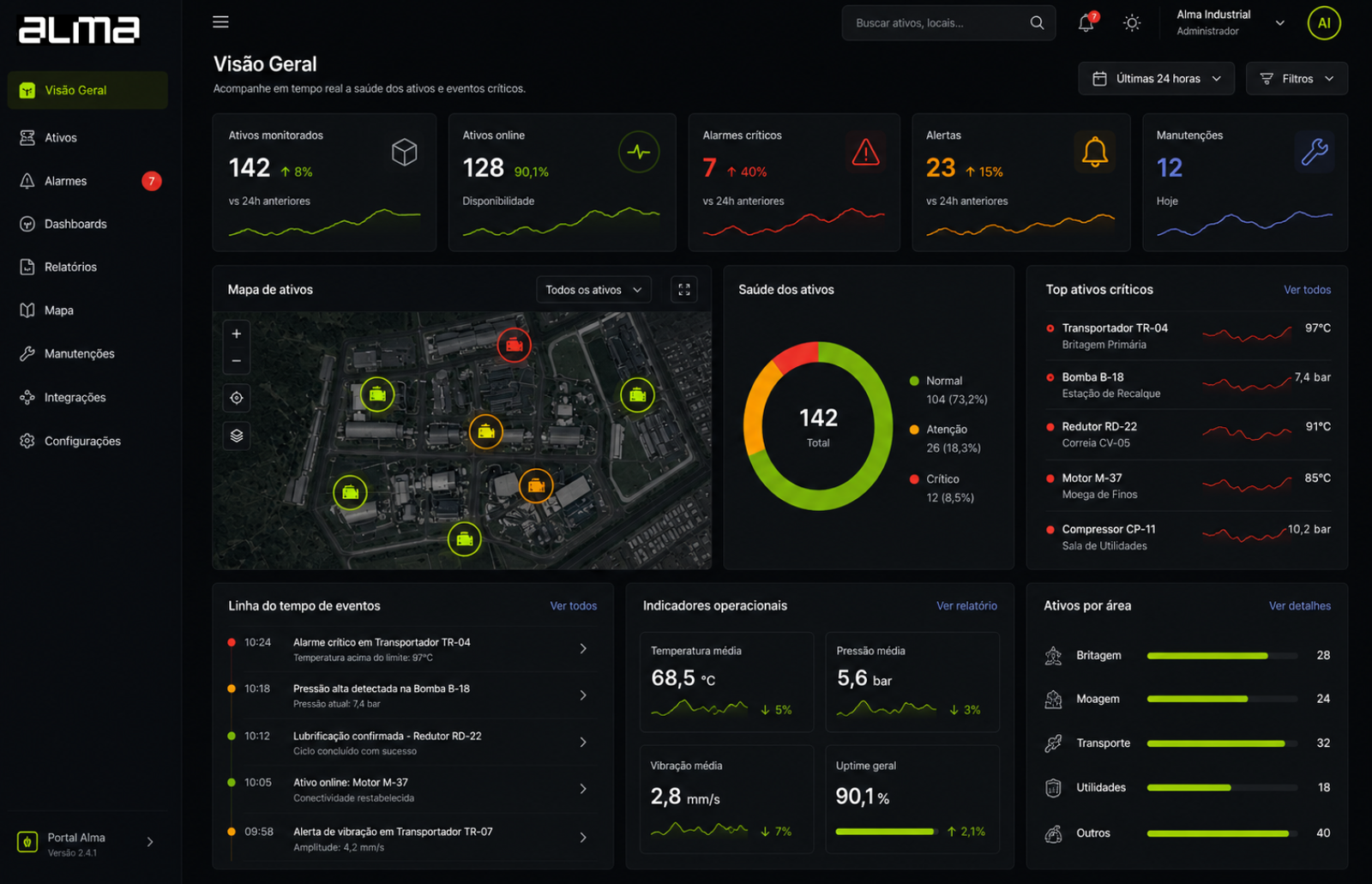Click the warning triangle in Alarmes críticos

click(866, 152)
